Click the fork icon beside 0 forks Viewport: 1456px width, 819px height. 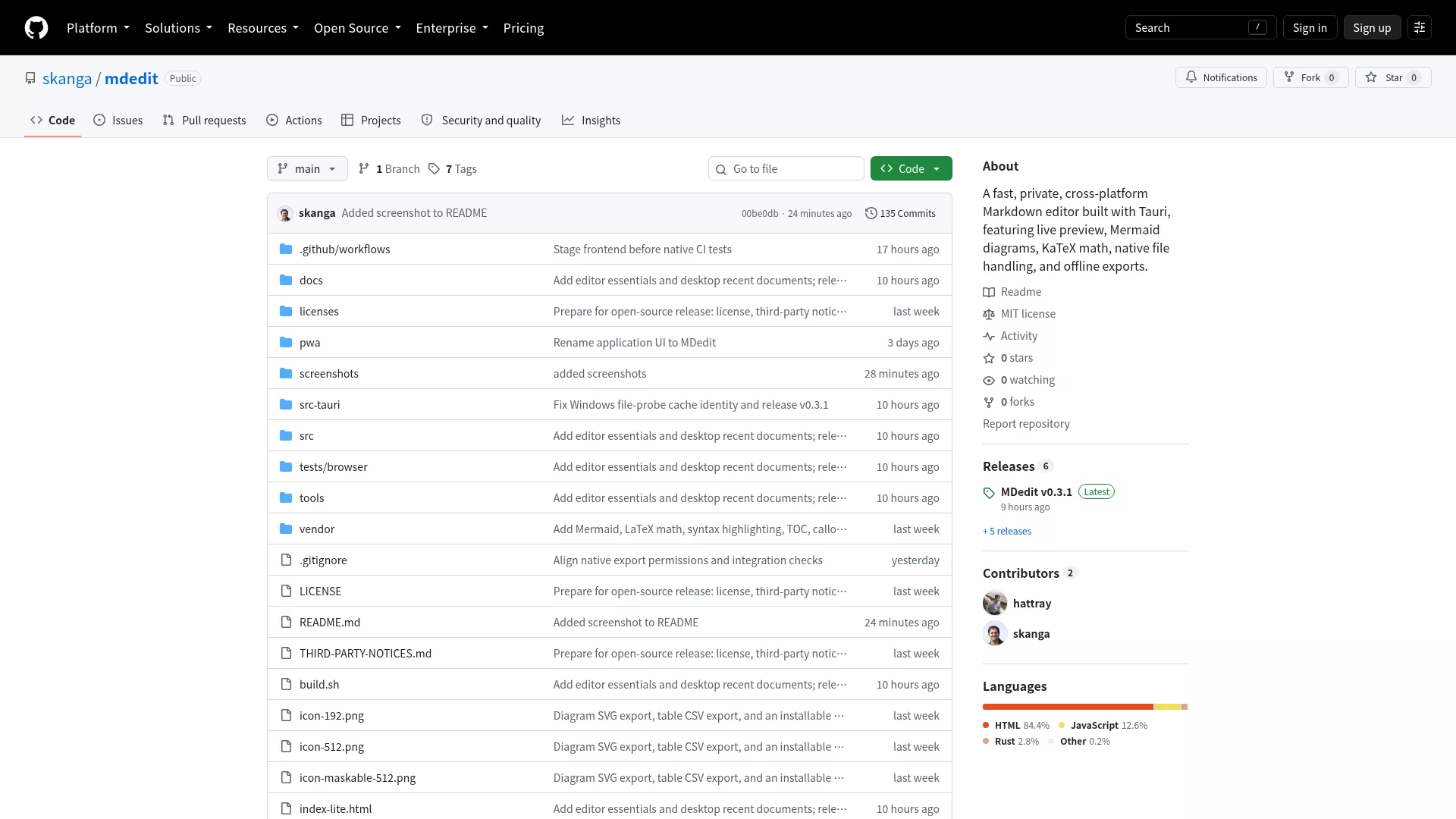[989, 403]
